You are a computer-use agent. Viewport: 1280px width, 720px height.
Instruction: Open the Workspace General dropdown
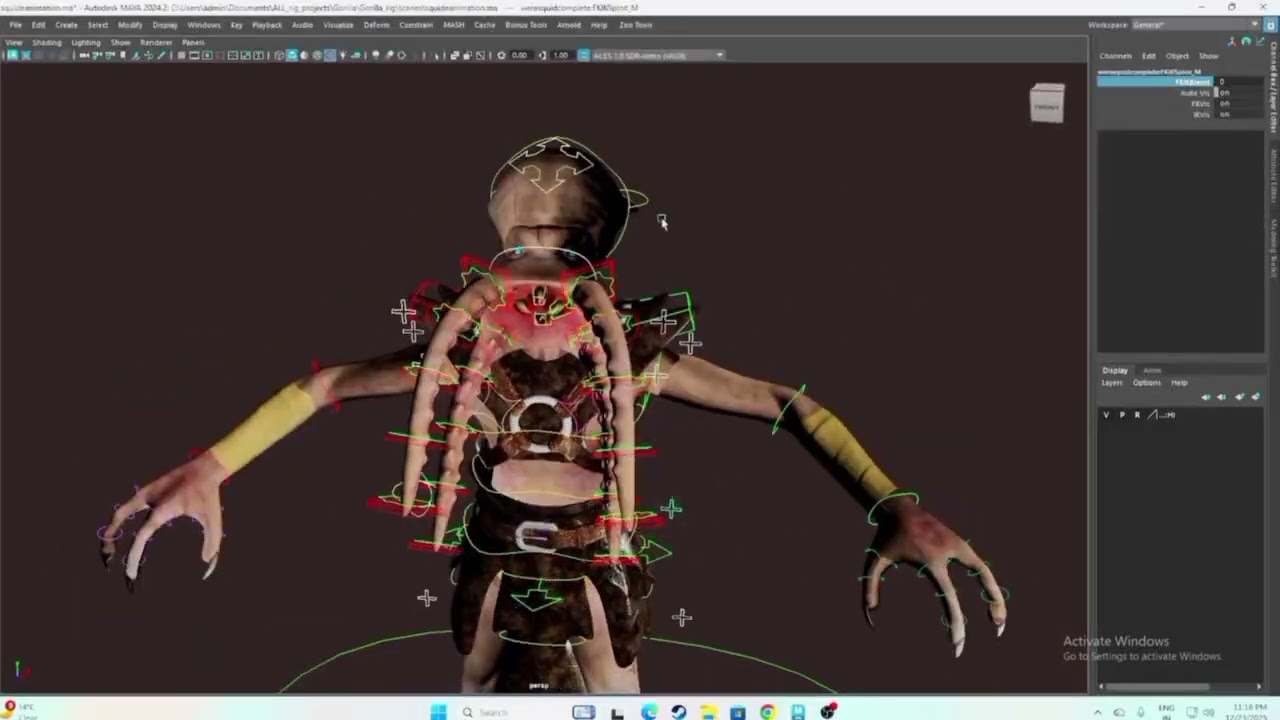[1195, 25]
